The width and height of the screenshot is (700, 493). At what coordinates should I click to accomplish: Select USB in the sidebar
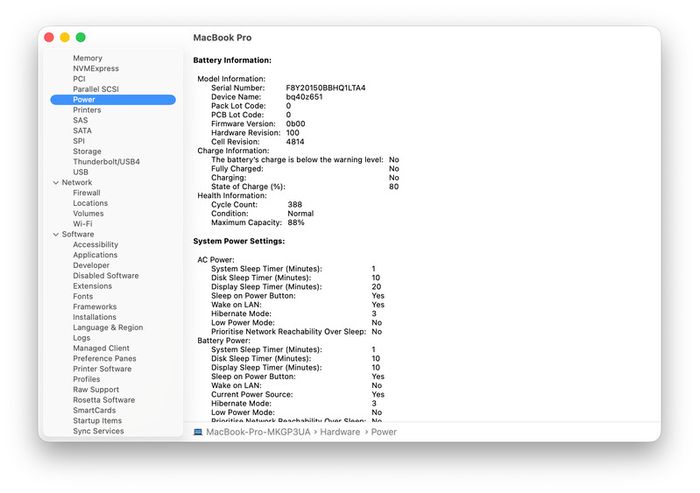pyautogui.click(x=80, y=172)
